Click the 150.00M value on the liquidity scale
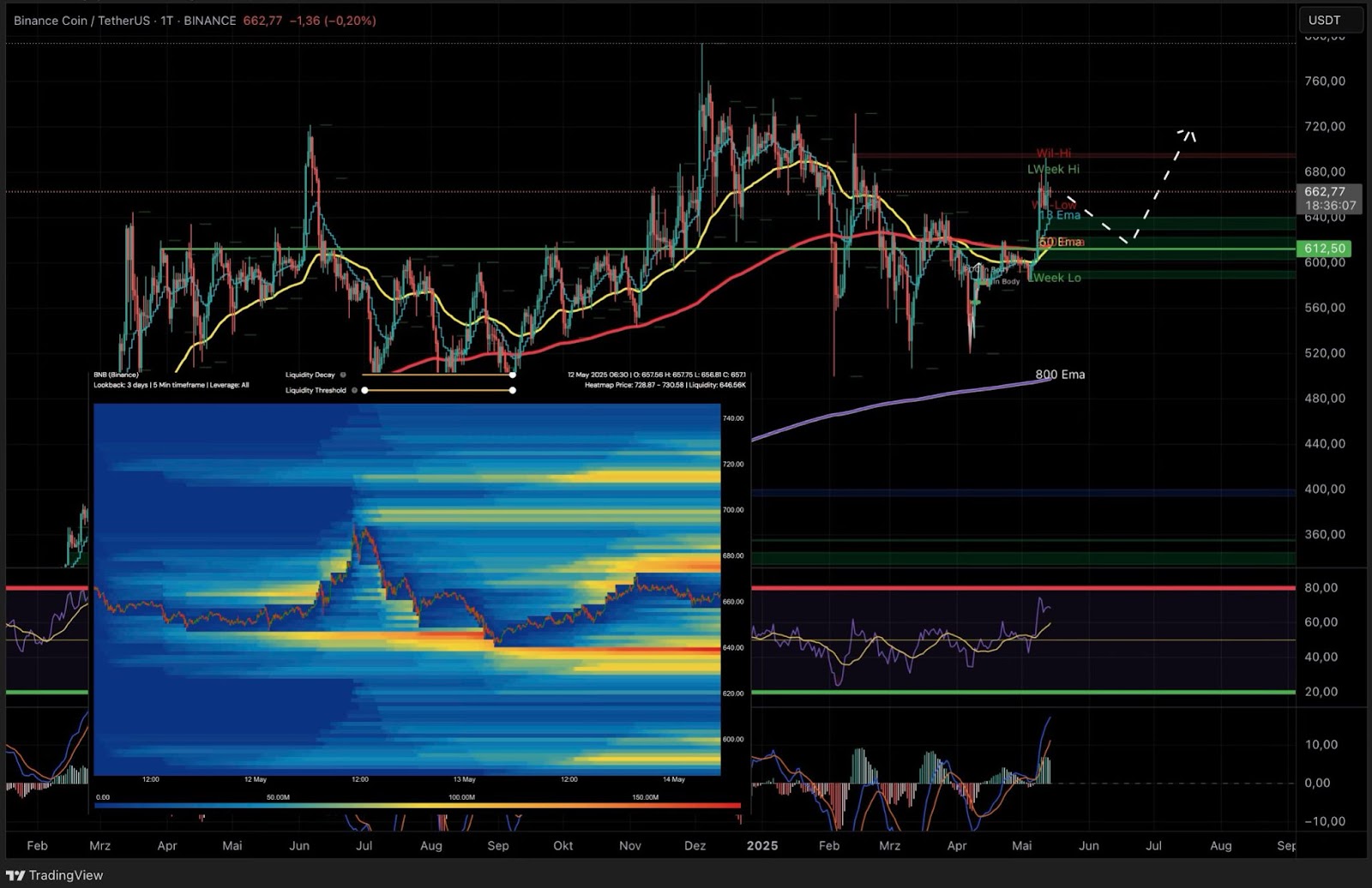The width and height of the screenshot is (1372, 888). pyautogui.click(x=646, y=797)
